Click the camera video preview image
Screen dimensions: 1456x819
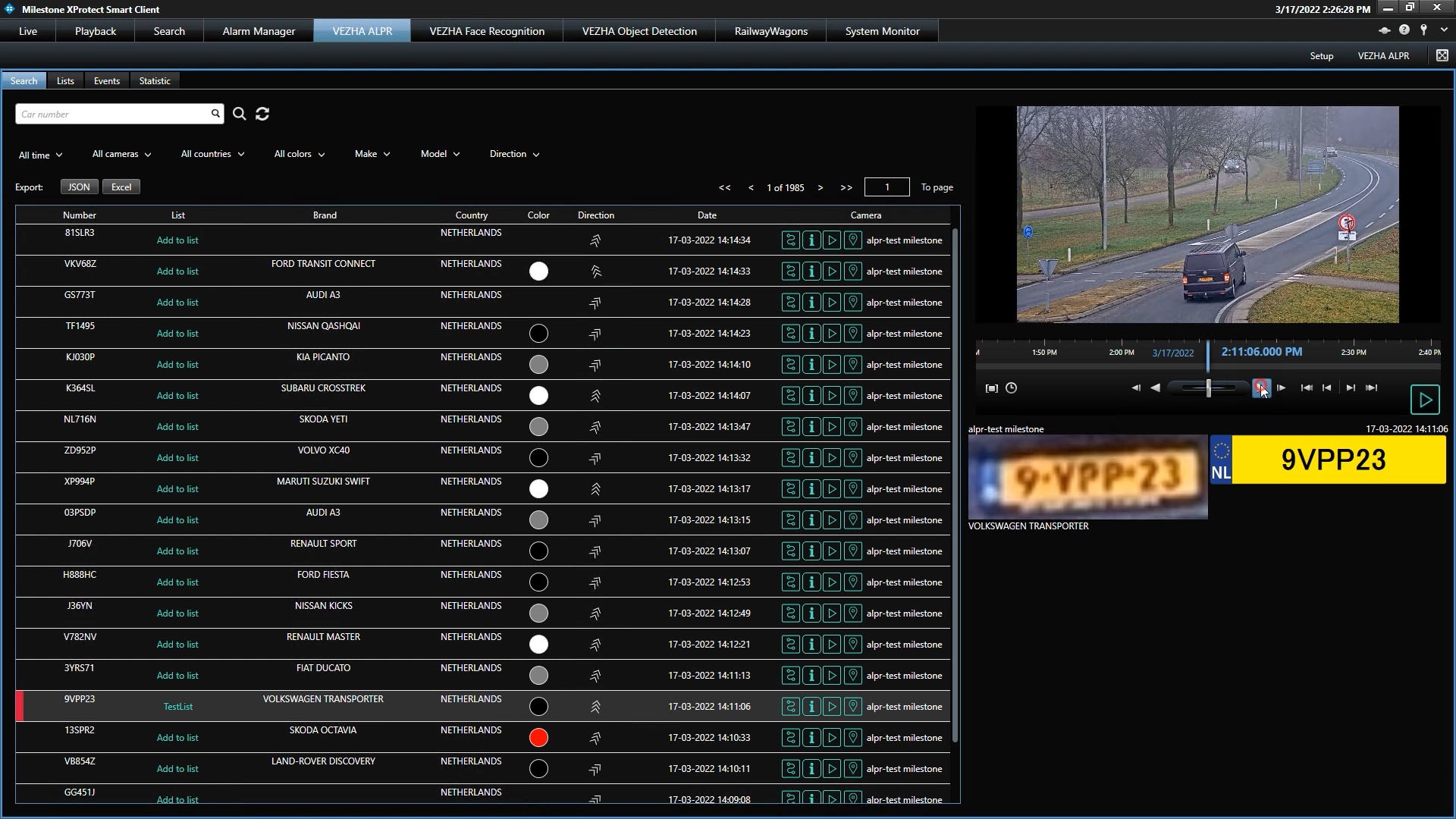pos(1207,215)
